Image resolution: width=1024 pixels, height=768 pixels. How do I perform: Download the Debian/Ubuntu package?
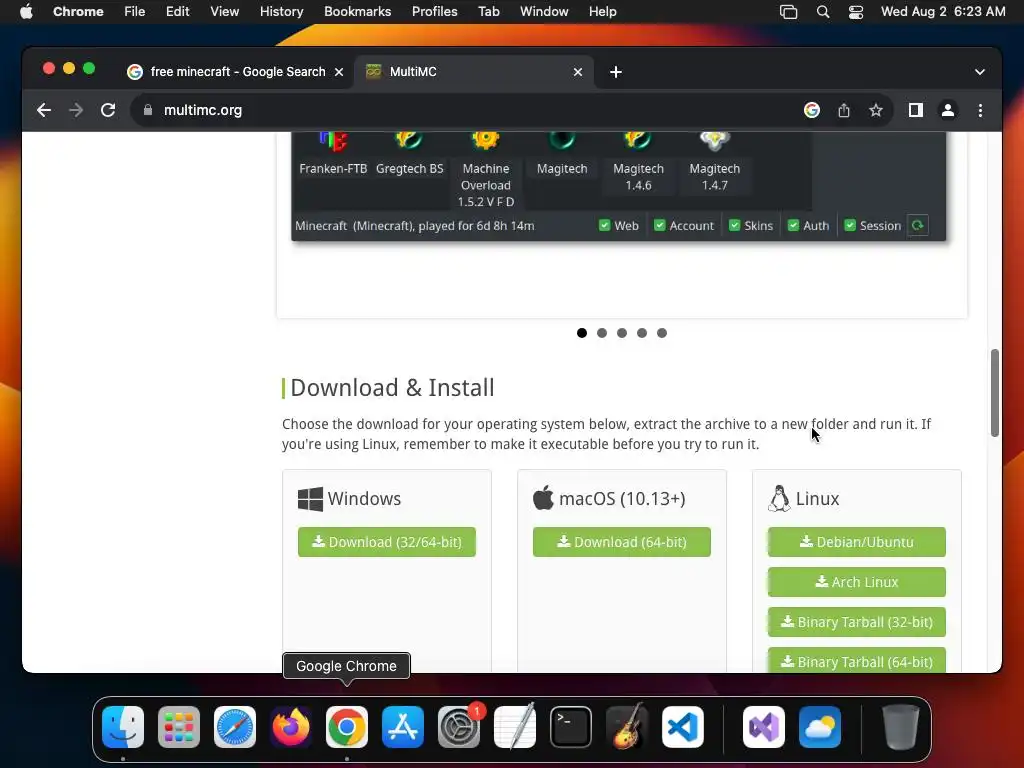point(856,542)
